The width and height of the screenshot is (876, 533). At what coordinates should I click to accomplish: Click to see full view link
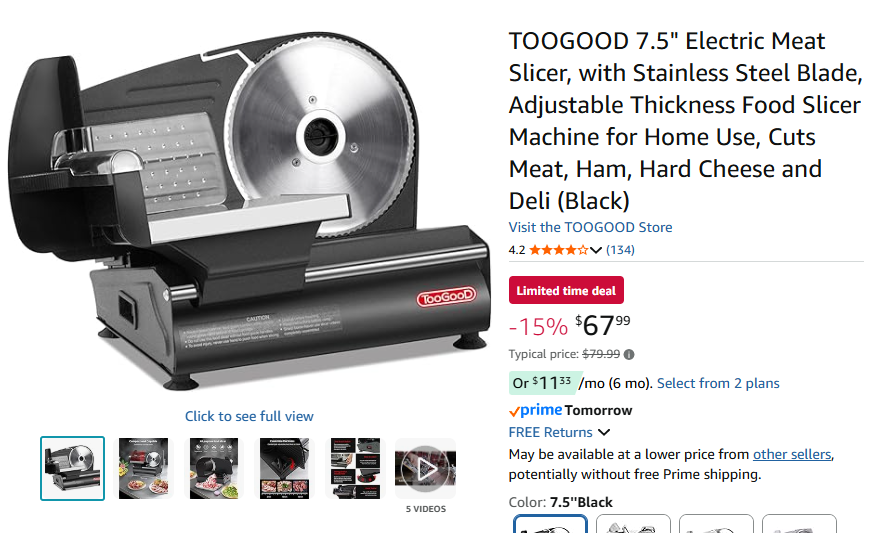pyautogui.click(x=249, y=416)
